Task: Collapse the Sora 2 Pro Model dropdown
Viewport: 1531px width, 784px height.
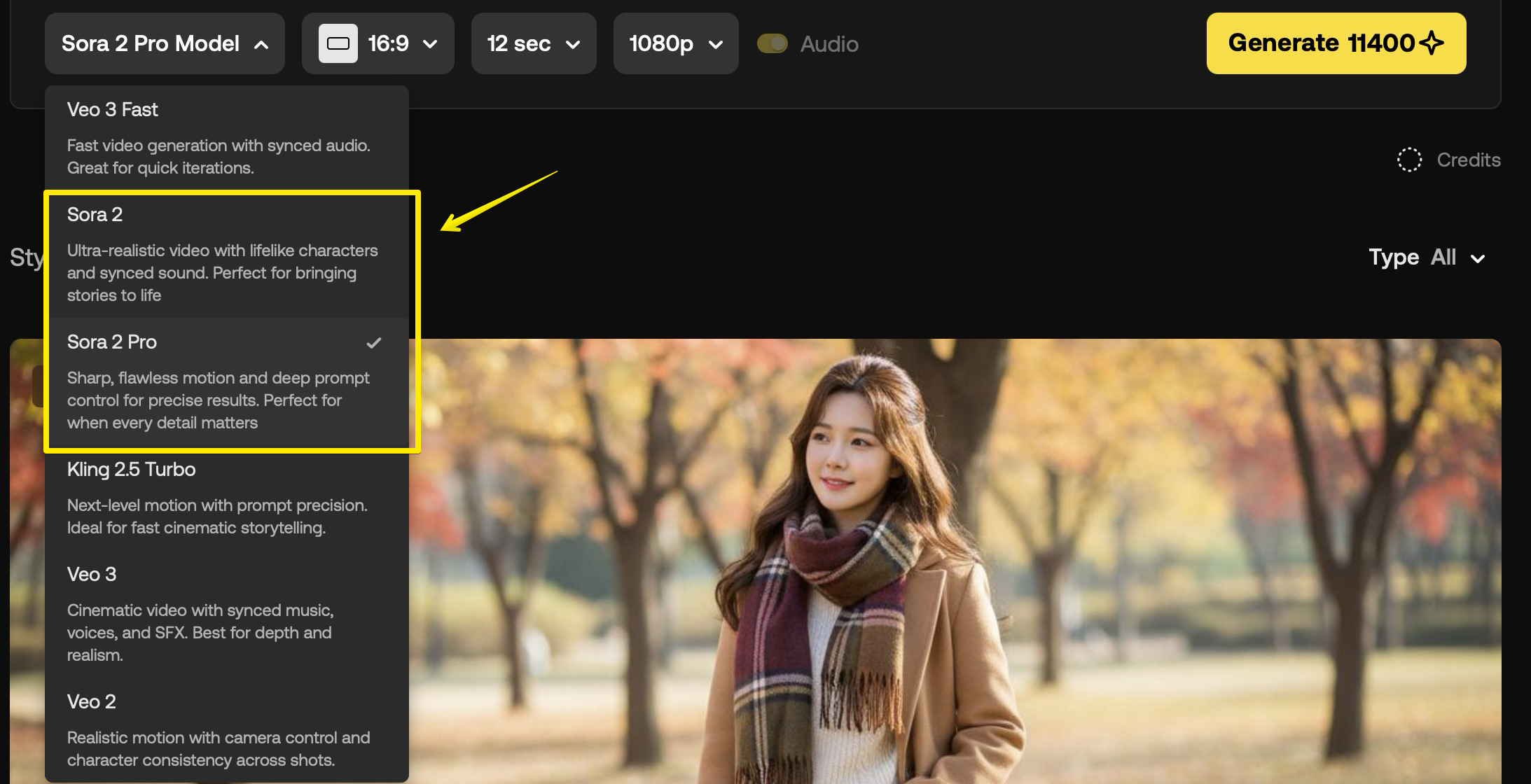Action: click(x=165, y=43)
